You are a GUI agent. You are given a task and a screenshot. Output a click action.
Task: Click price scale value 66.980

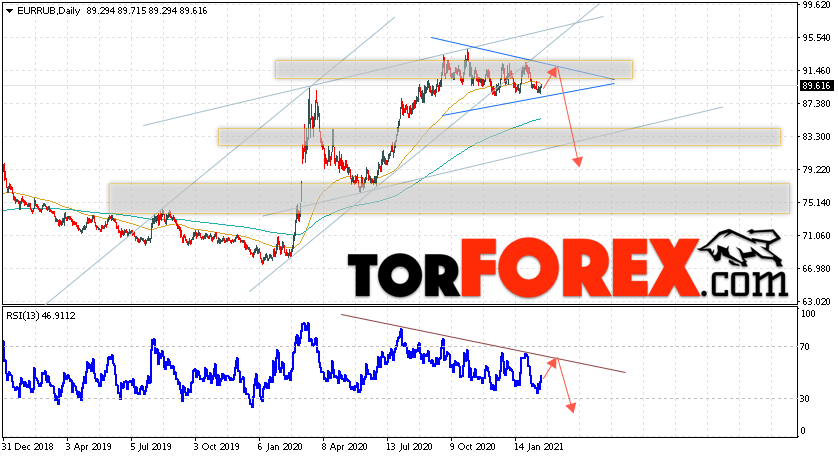pyautogui.click(x=817, y=269)
